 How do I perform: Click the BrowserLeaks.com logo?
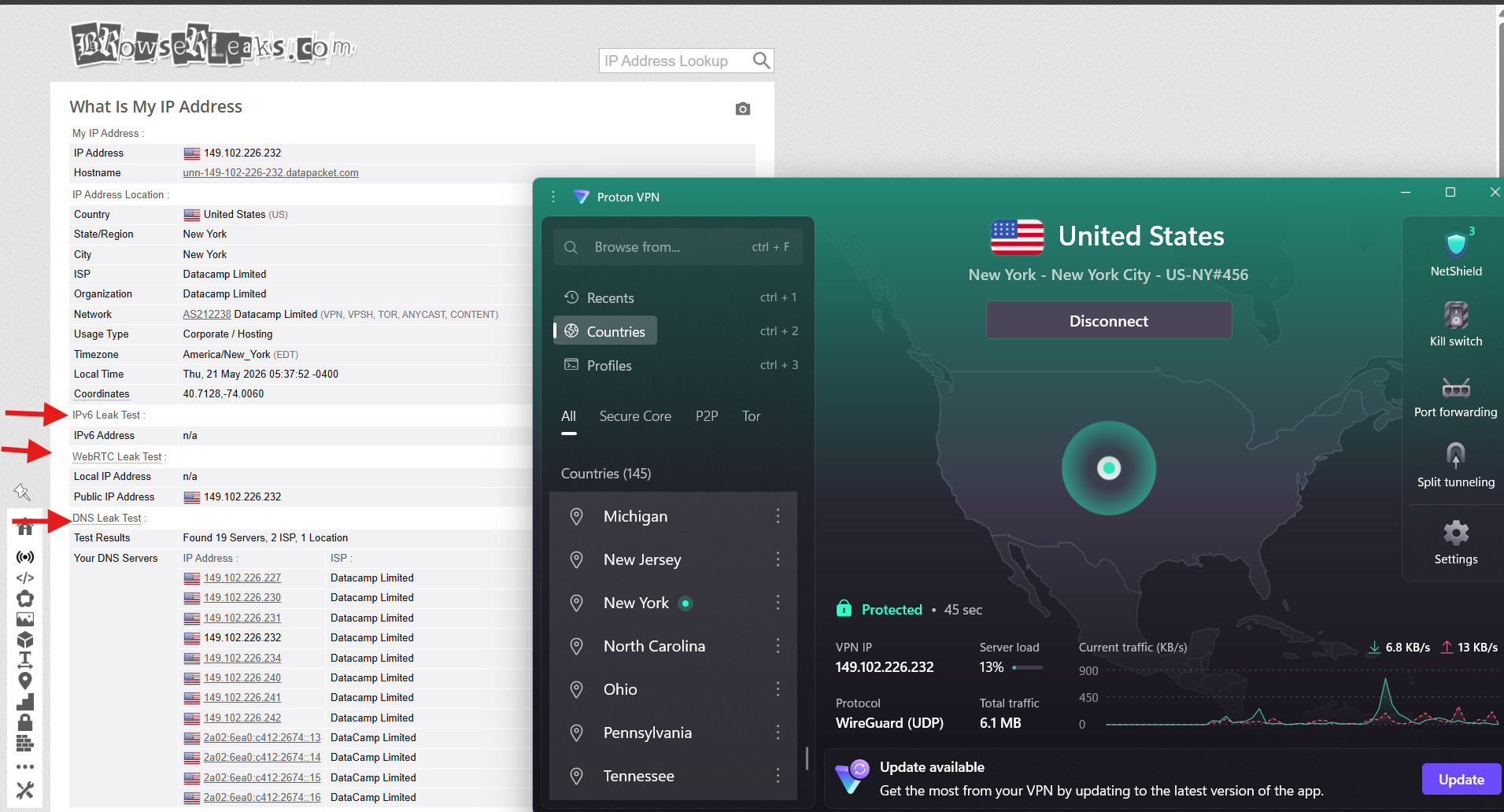click(x=213, y=44)
